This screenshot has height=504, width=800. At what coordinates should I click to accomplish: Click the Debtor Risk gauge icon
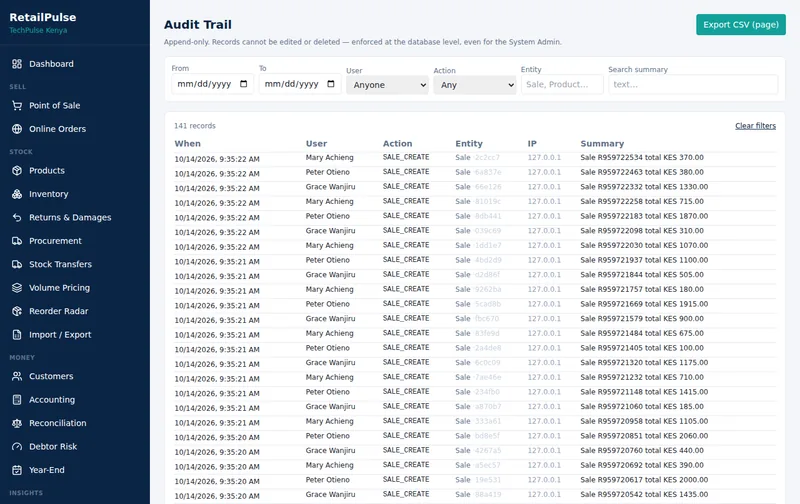pyautogui.click(x=17, y=446)
